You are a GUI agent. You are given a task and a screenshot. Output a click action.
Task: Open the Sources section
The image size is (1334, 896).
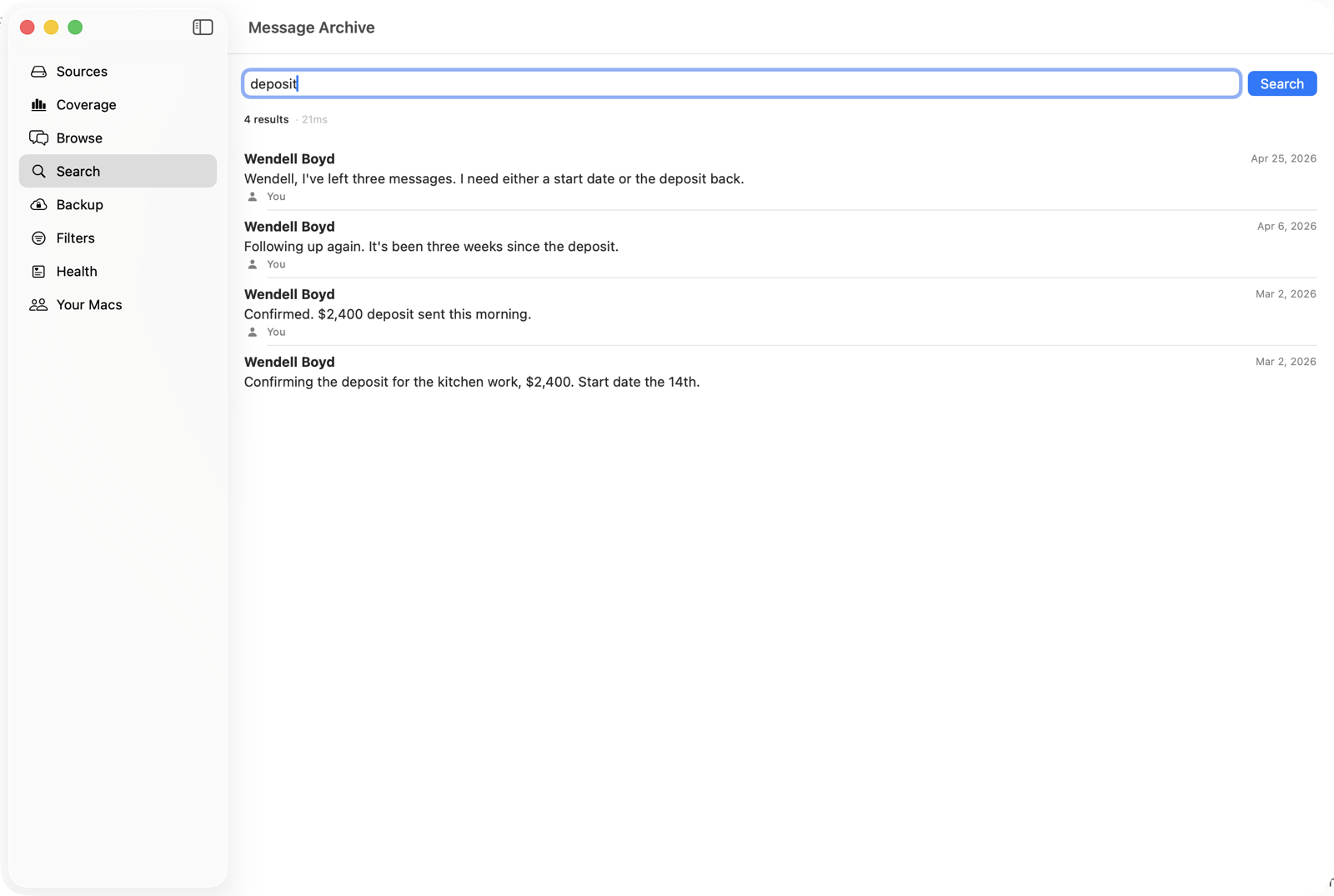point(82,72)
